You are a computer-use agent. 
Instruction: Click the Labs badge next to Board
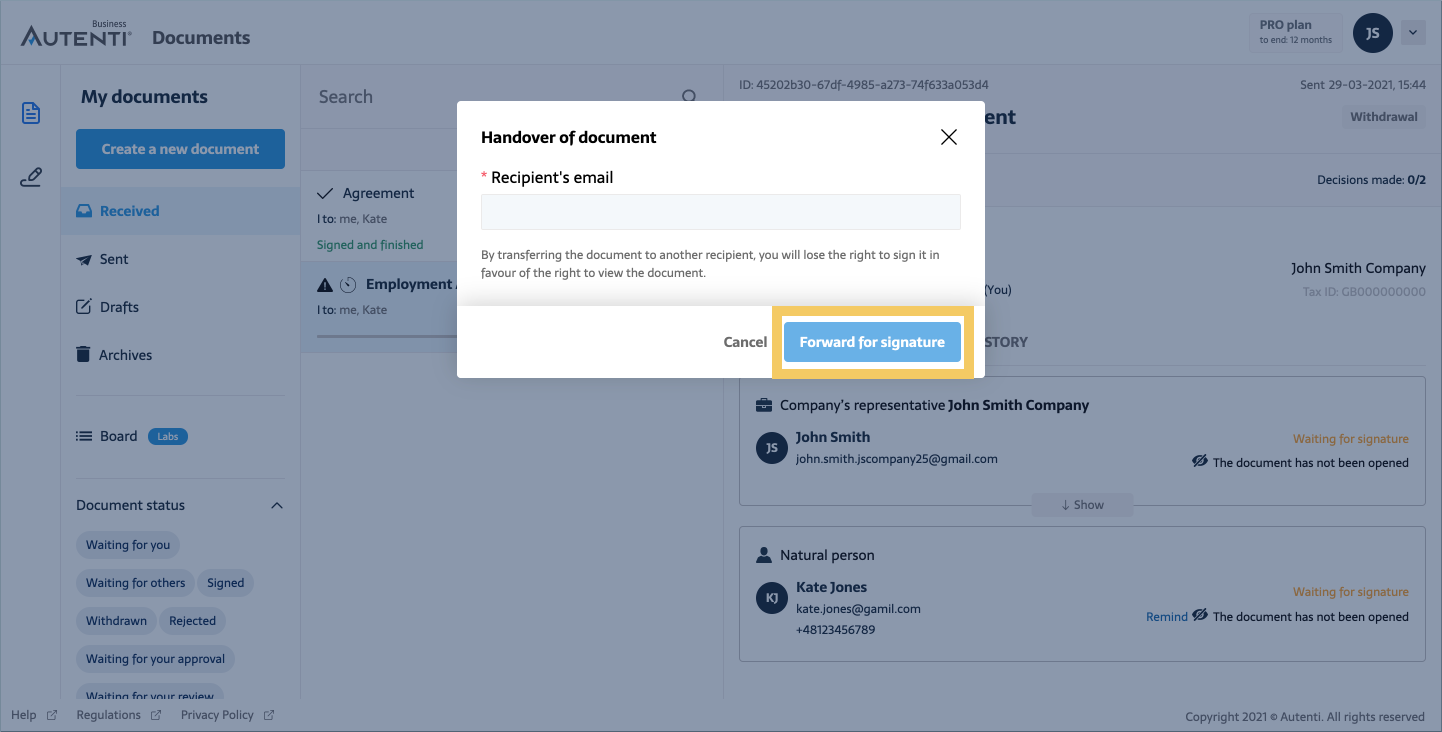tap(168, 436)
